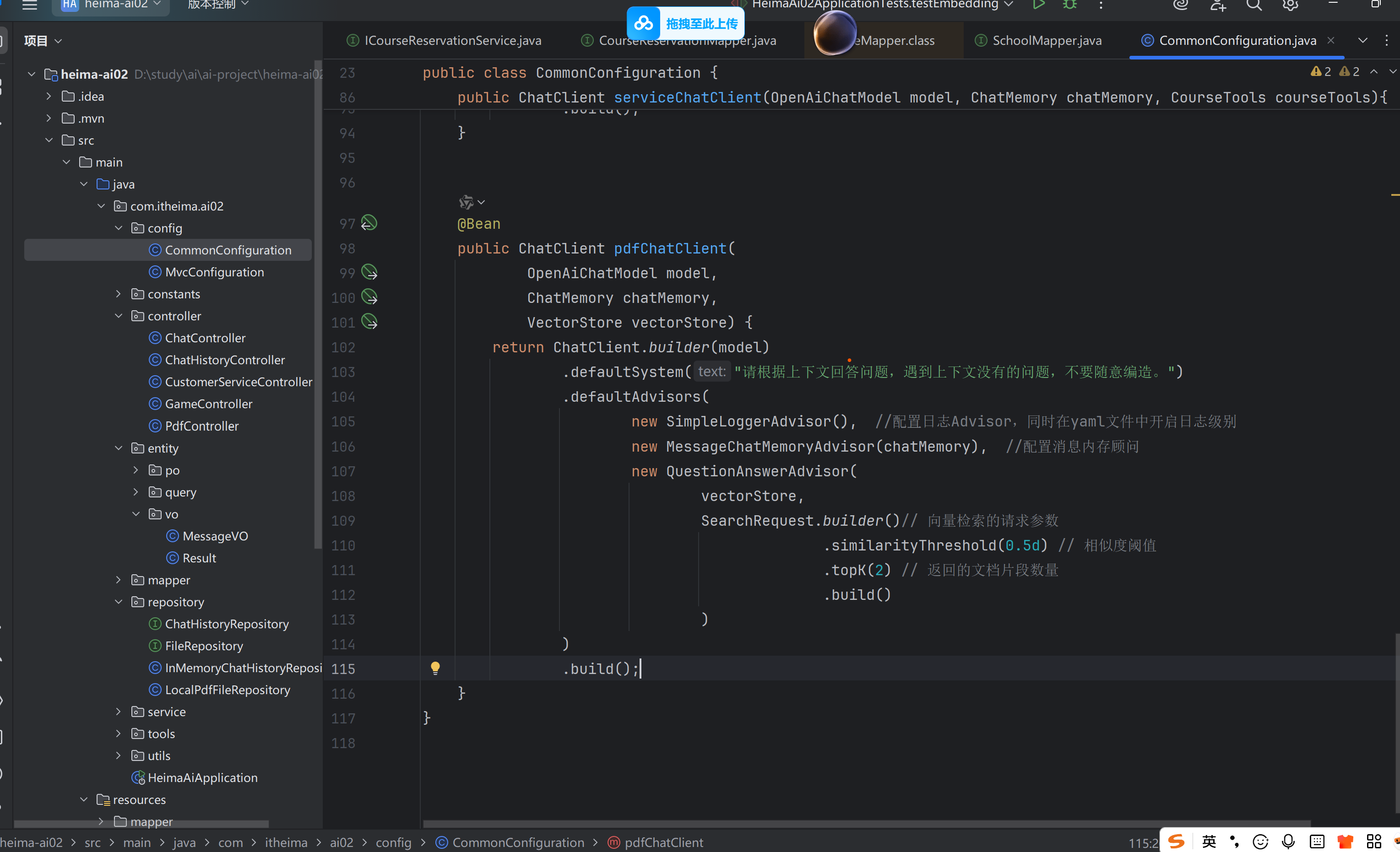Image resolution: width=1400 pixels, height=852 pixels.
Task: Switch to ICourseReservationService.java tab
Action: [452, 40]
